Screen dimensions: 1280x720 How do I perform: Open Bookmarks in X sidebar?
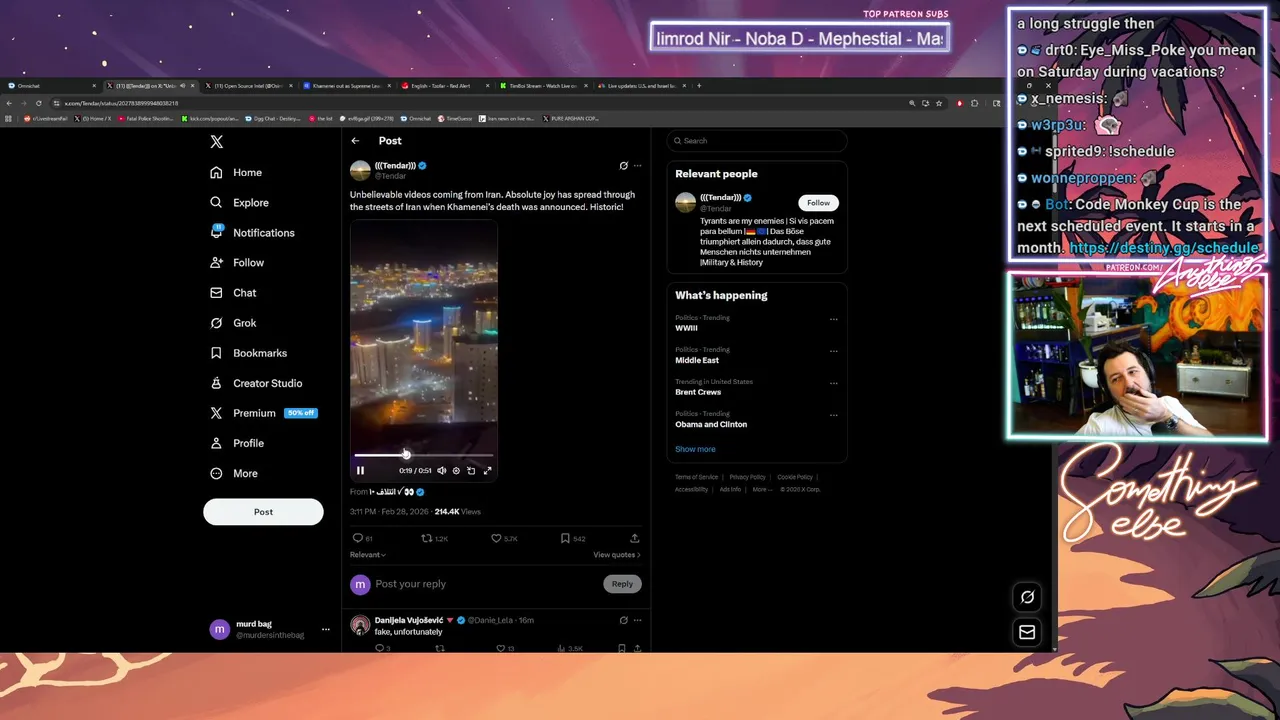(249, 352)
